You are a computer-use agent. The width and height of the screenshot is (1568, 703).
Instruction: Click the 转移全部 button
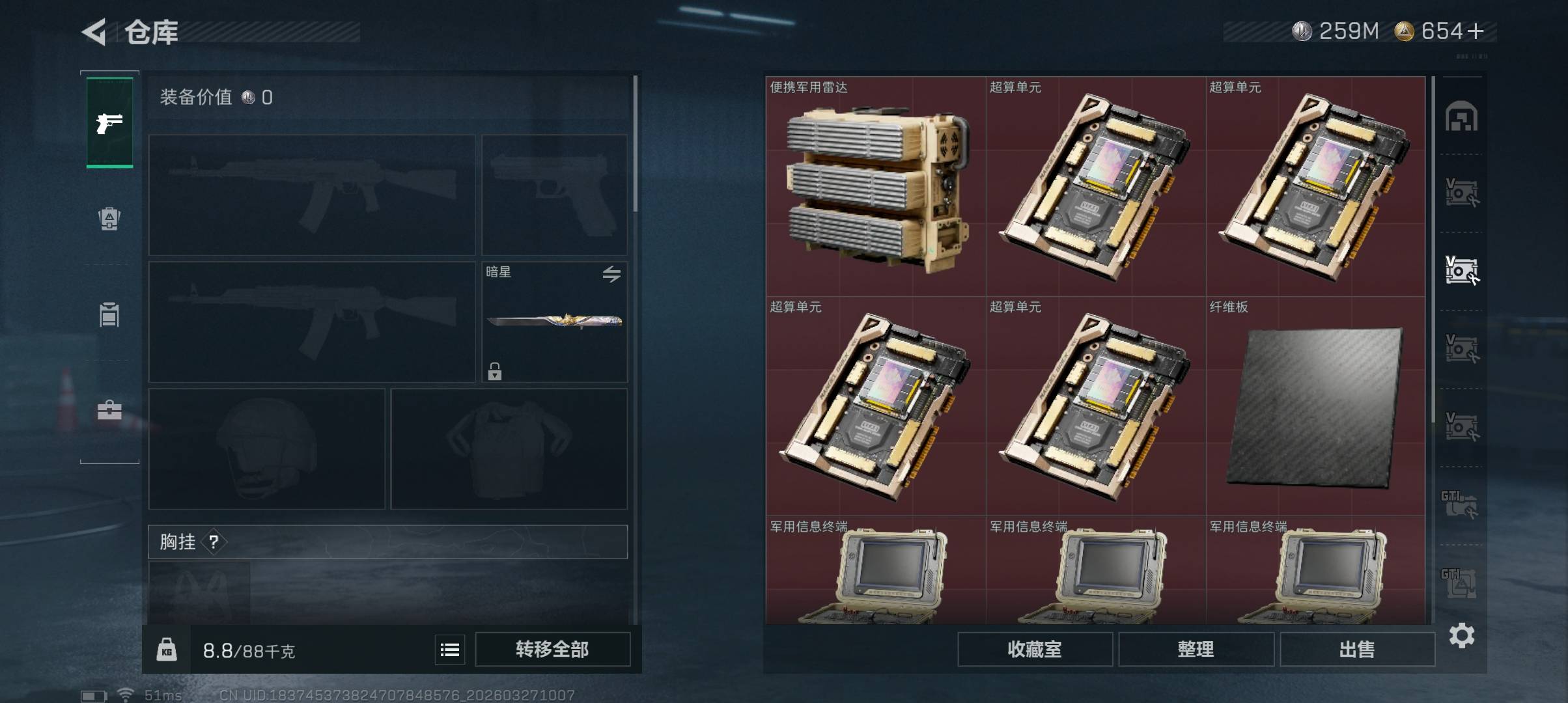[x=552, y=650]
